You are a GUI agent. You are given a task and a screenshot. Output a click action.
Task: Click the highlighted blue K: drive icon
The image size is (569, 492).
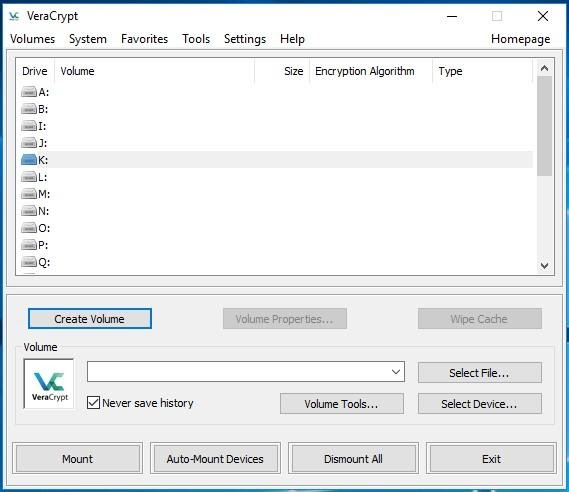tap(29, 160)
